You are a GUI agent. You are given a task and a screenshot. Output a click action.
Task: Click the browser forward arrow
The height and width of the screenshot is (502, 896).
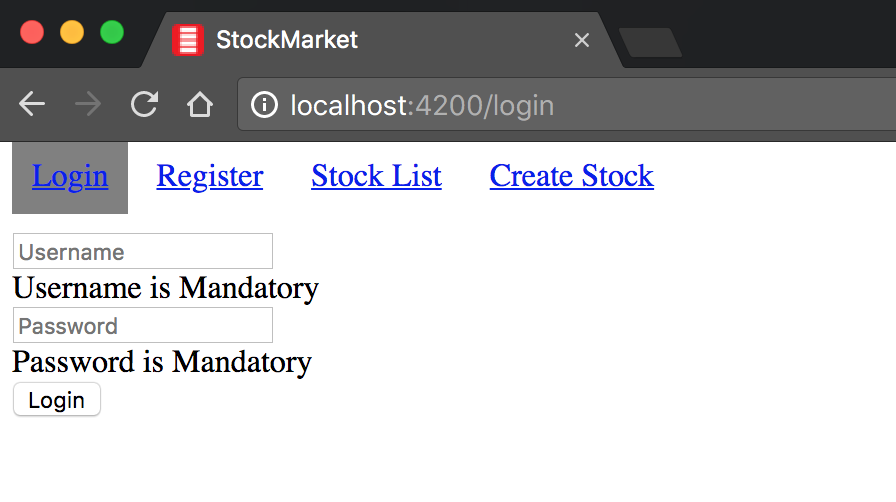88,105
